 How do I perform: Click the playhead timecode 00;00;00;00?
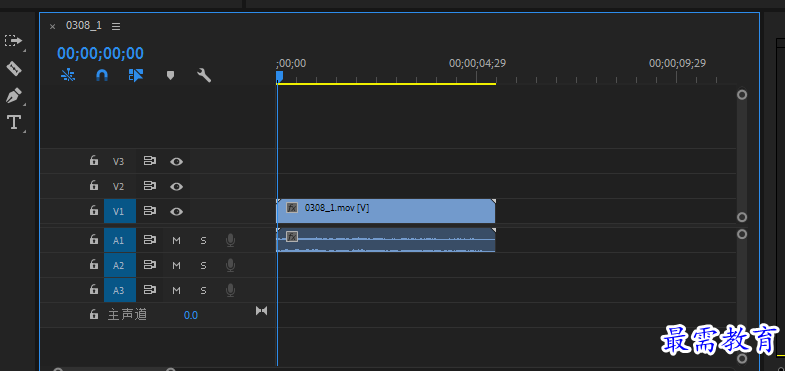click(x=100, y=53)
